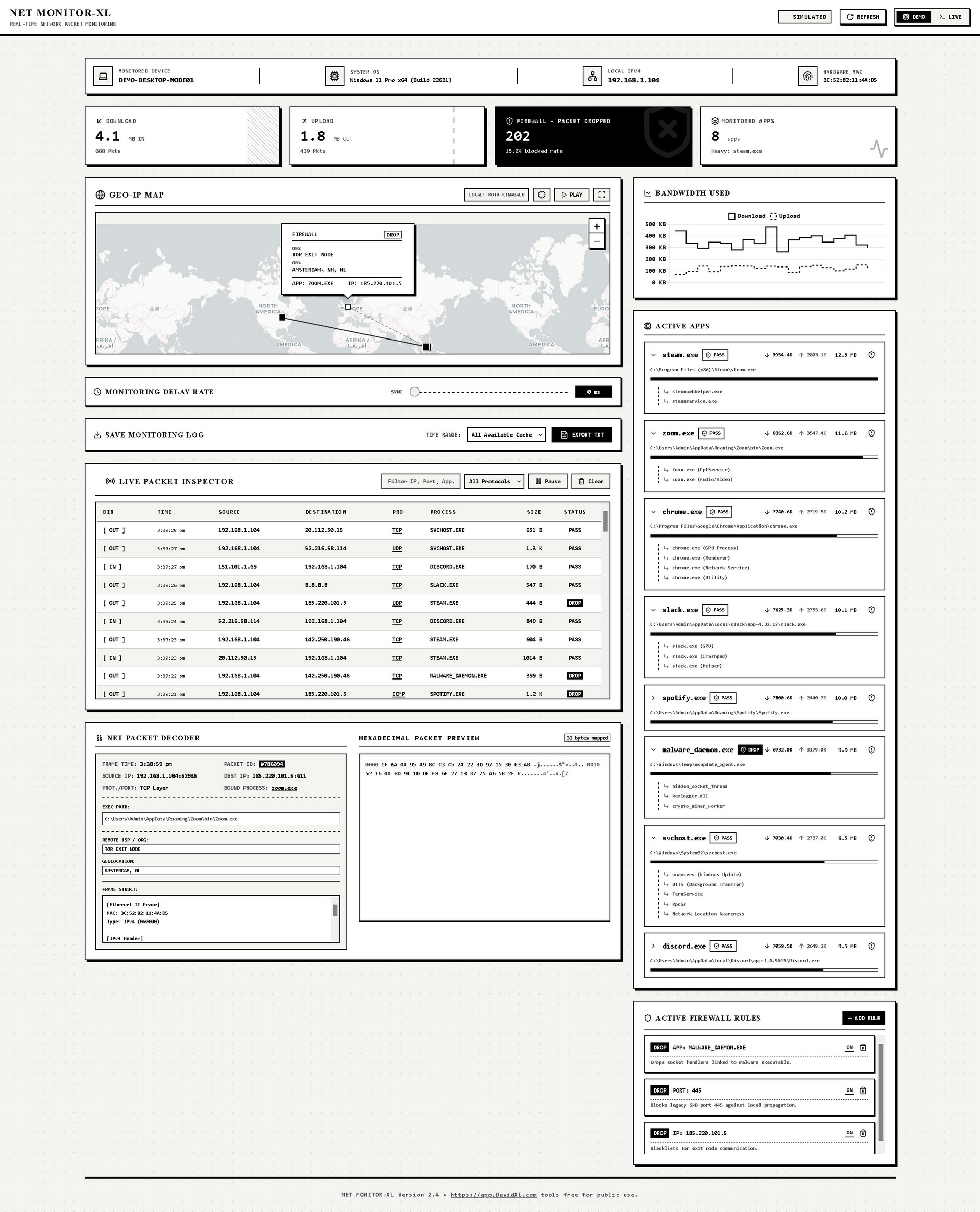Click the shield alert icon for slack.exe

(x=871, y=610)
